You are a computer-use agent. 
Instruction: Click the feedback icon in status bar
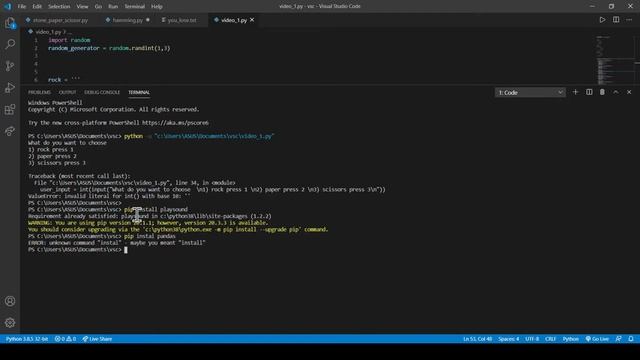(619, 339)
